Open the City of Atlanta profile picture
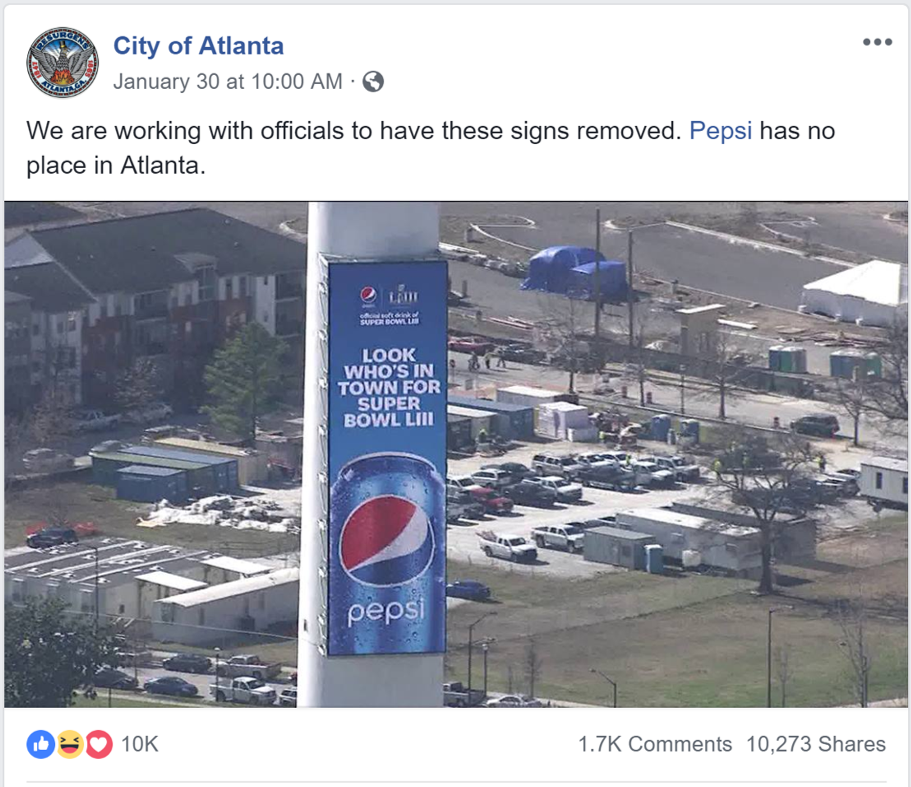The height and width of the screenshot is (787, 911). (x=62, y=62)
